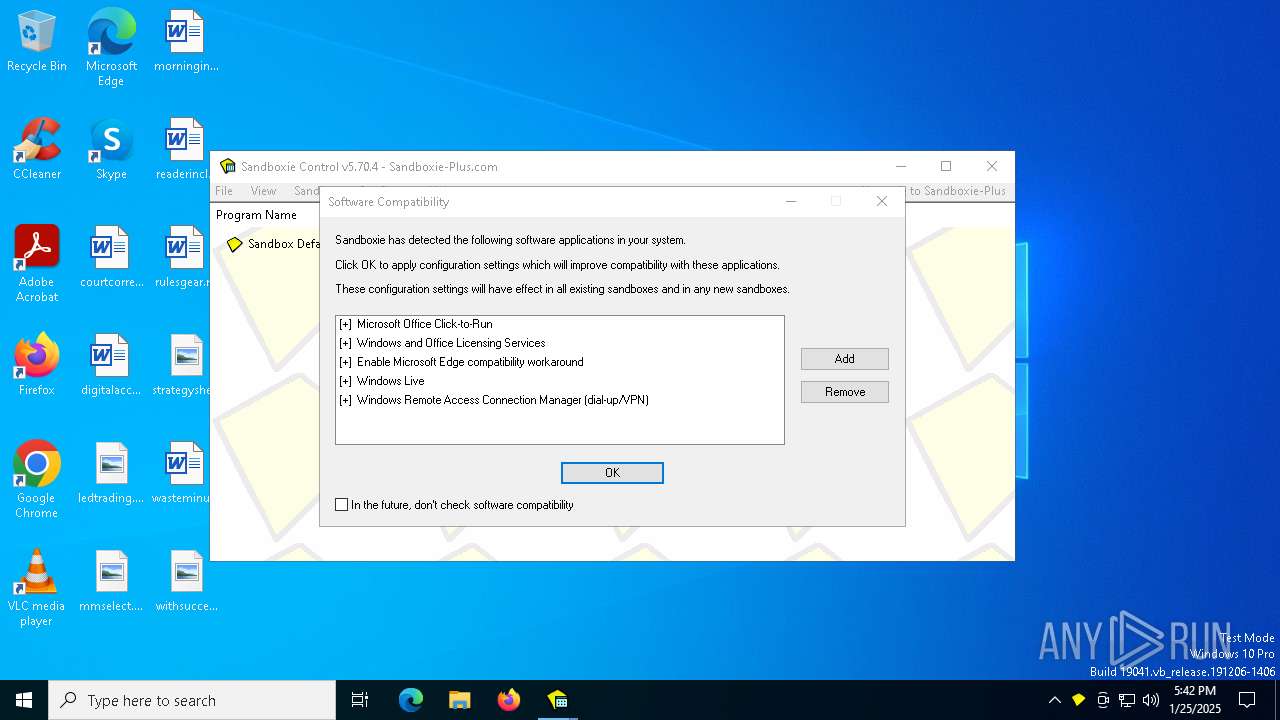Select the readerincl... Word document icon

click(x=184, y=149)
